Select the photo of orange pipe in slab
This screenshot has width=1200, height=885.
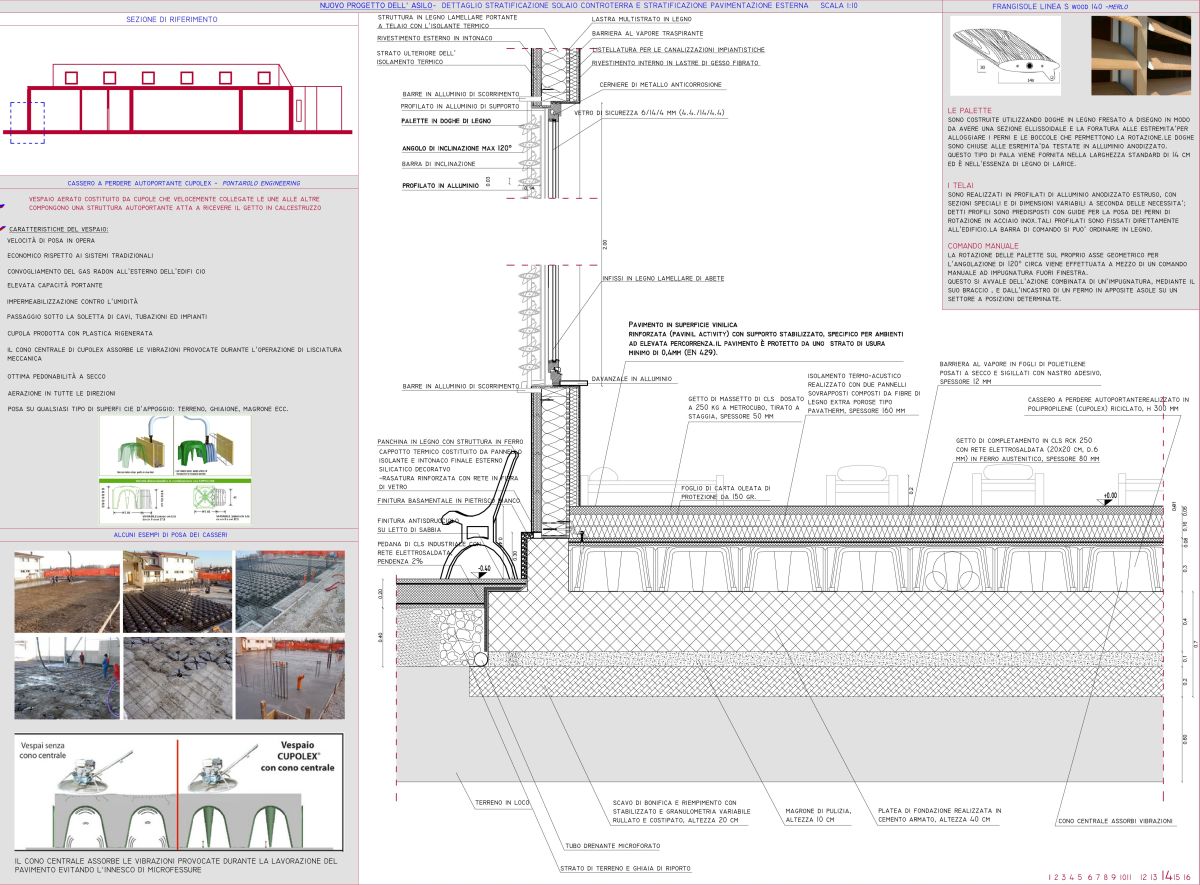click(289, 677)
